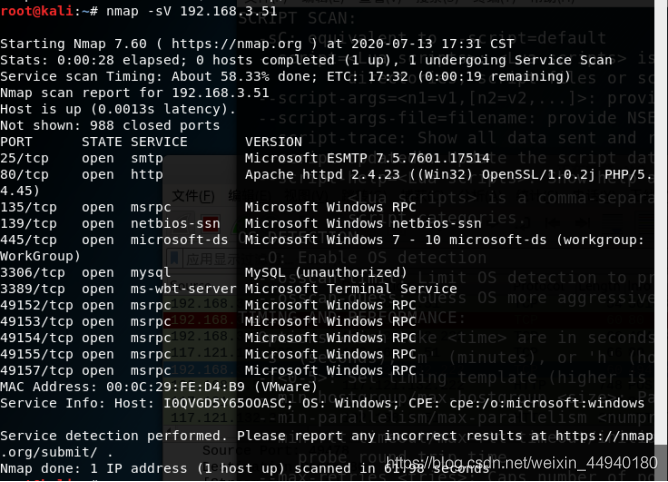This screenshot has height=482, width=668.
Task: Click the VERSION column header
Action: (x=274, y=142)
